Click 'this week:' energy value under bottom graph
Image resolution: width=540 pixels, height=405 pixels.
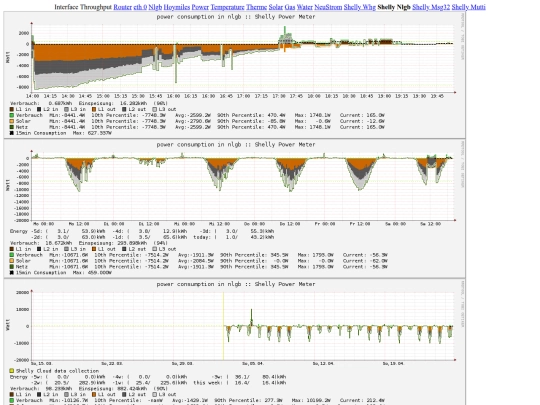(239, 383)
